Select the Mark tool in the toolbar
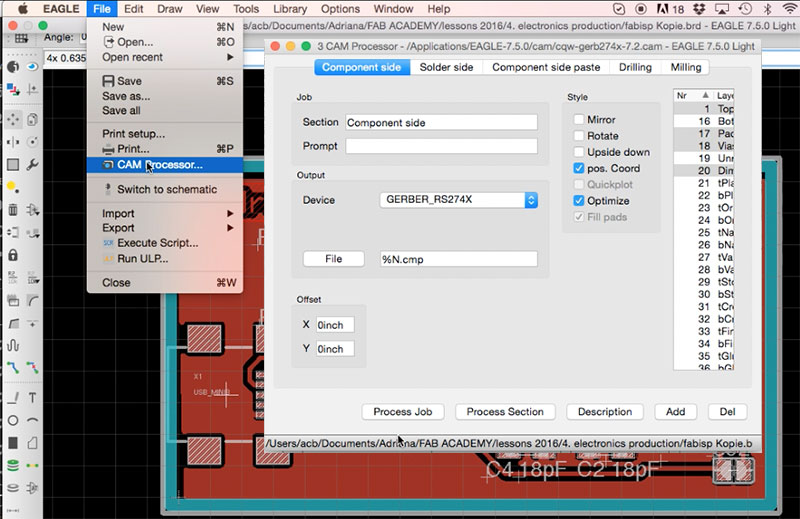The width and height of the screenshot is (800, 519). click(32, 90)
